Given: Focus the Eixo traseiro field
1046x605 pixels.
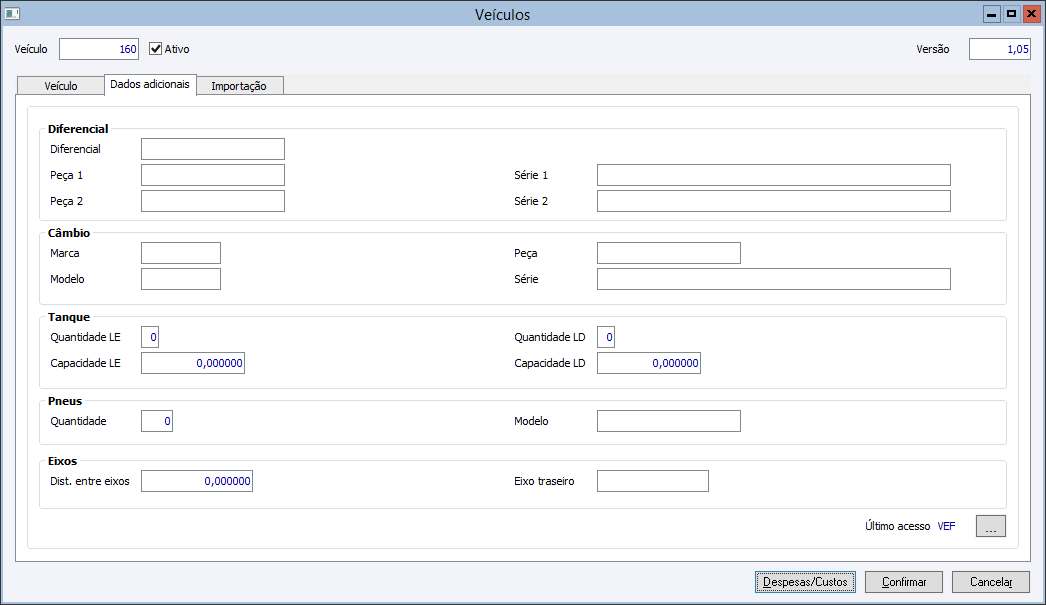Looking at the screenshot, I should coord(652,481).
